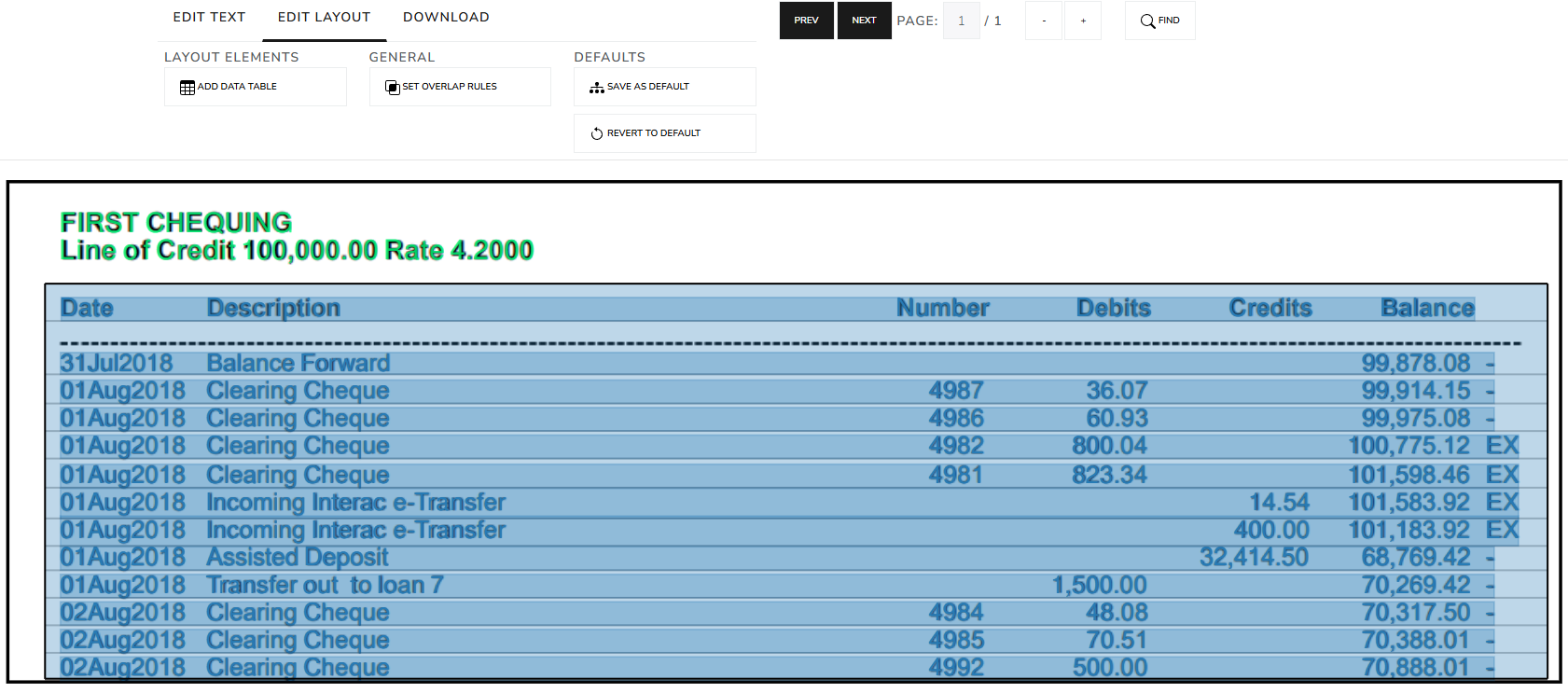
Task: Click cheque number 4987
Action: pyautogui.click(x=956, y=391)
